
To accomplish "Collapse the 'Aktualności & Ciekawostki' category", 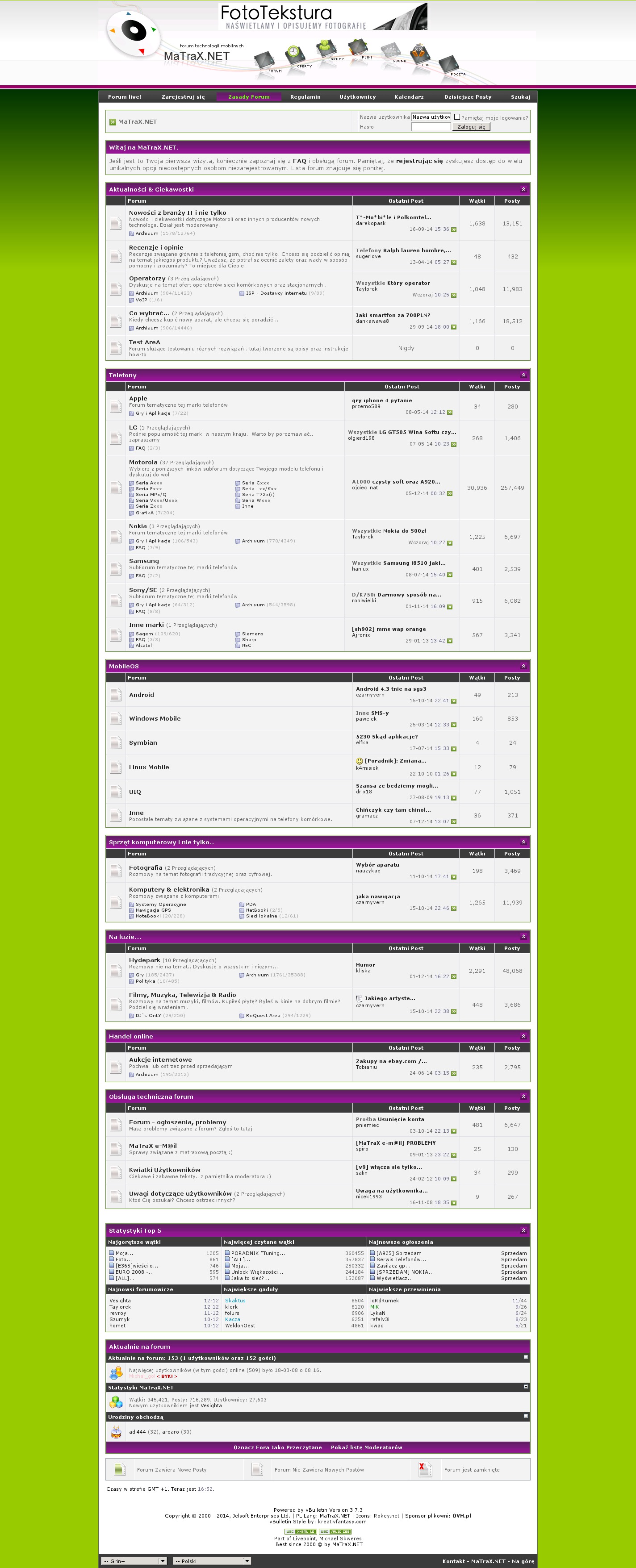I will 523,189.
